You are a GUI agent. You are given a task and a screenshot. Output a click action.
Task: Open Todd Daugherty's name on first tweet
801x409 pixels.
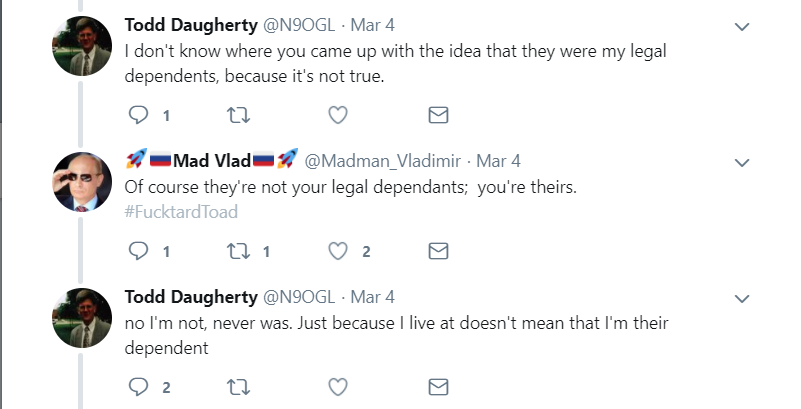[188, 25]
